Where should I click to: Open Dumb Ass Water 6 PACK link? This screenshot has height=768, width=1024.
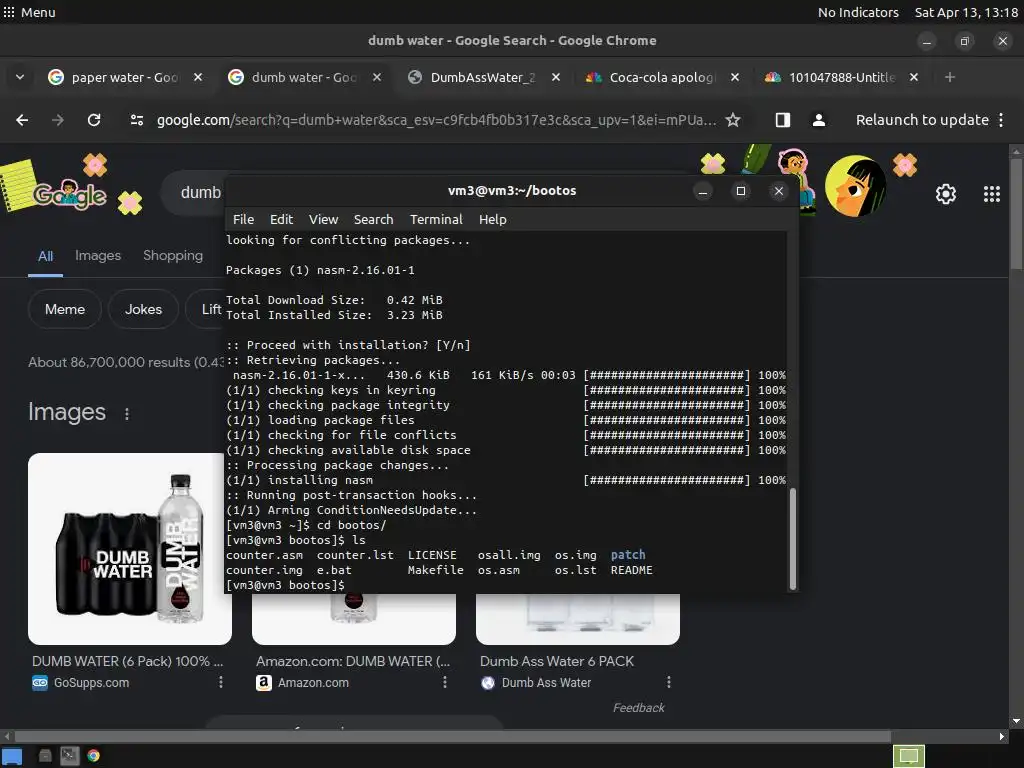(x=556, y=661)
